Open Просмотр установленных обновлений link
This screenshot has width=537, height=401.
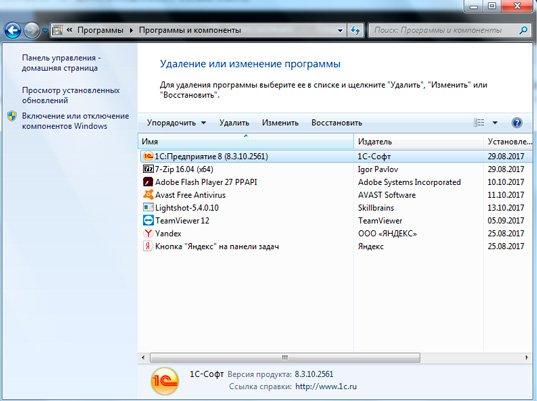(71, 95)
